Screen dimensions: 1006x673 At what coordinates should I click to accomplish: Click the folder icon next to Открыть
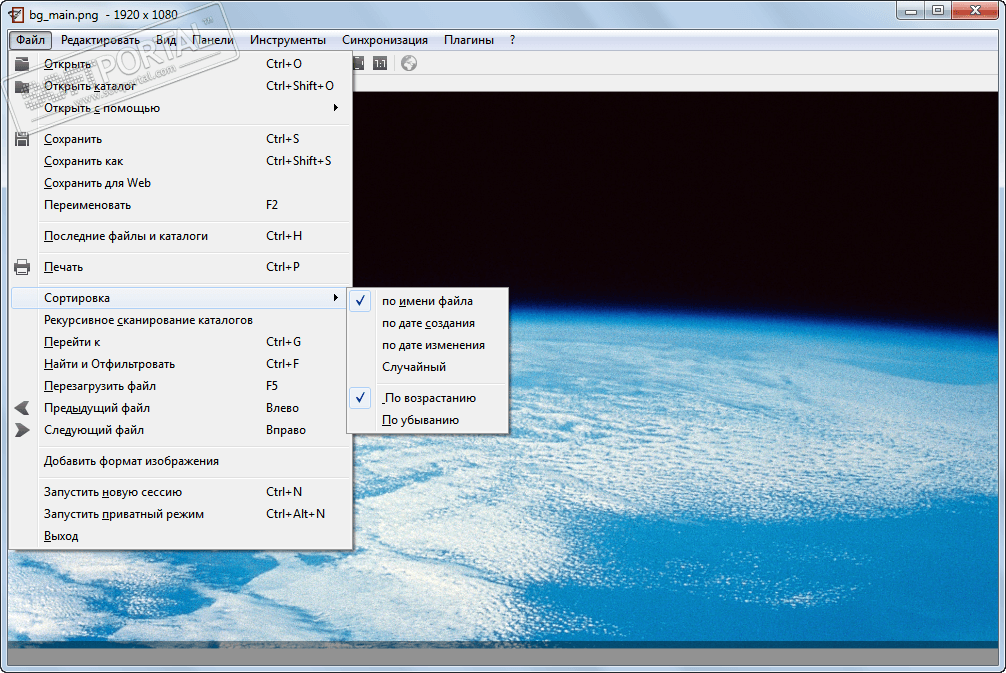point(22,64)
